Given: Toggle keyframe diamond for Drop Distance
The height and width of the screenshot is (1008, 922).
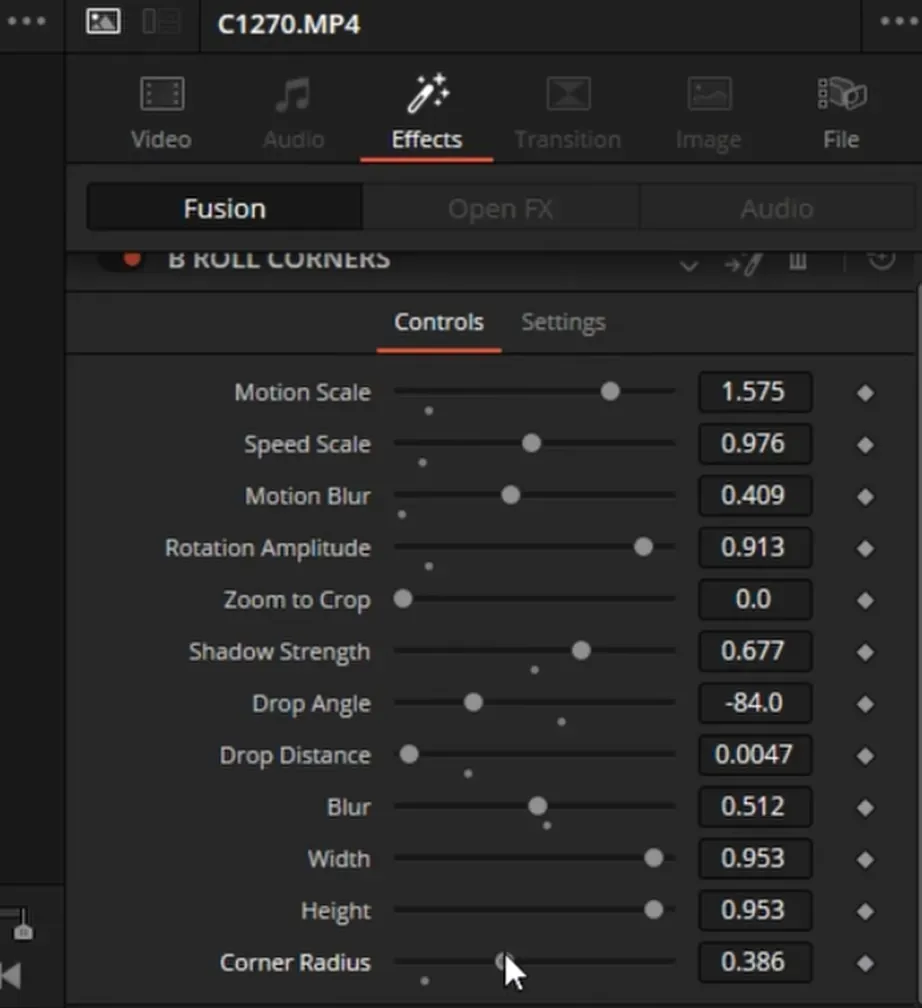Looking at the screenshot, I should click(865, 756).
